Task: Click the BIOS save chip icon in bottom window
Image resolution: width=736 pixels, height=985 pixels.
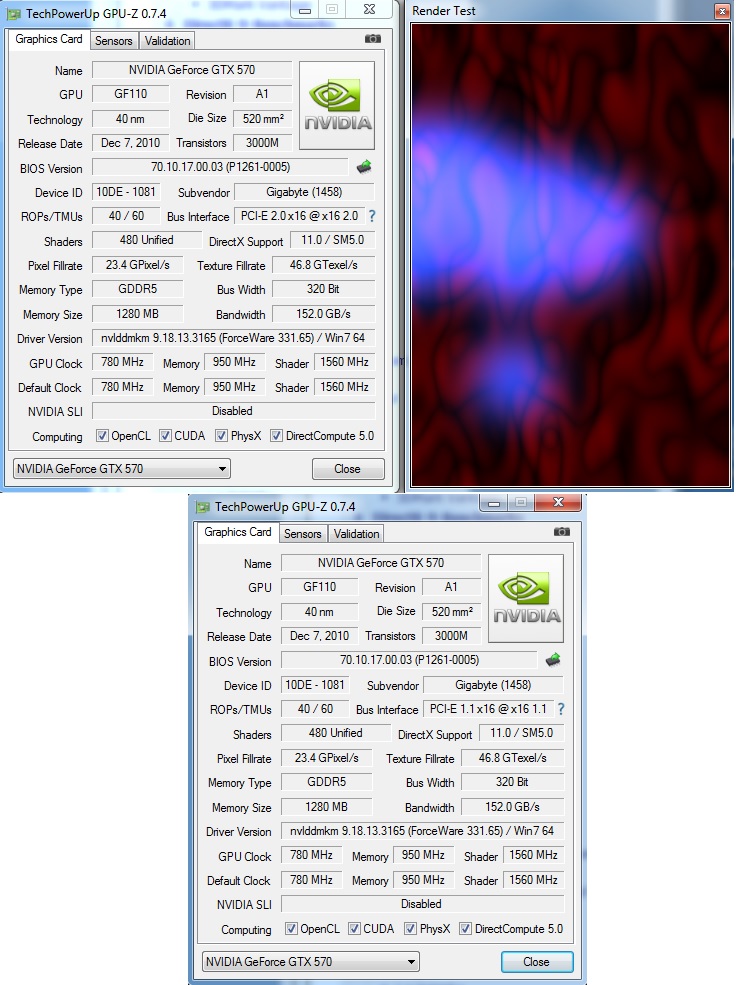Action: (553, 660)
